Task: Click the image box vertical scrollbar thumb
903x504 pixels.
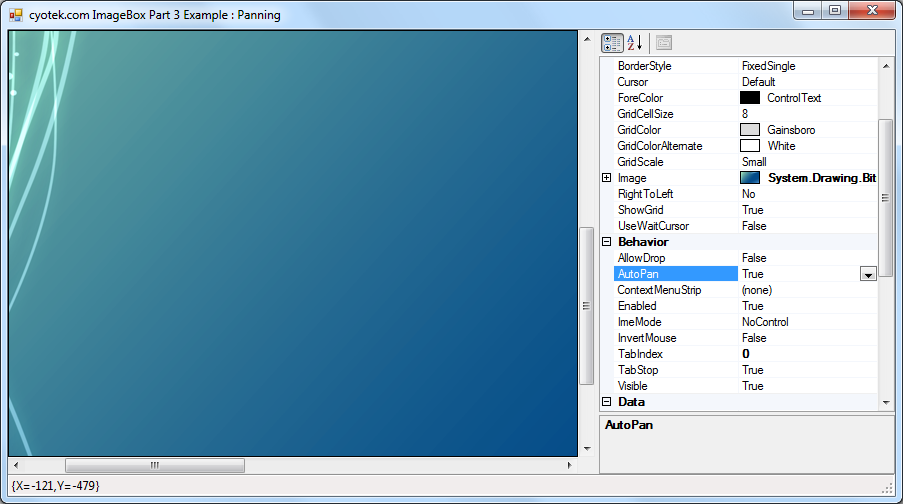Action: (587, 306)
